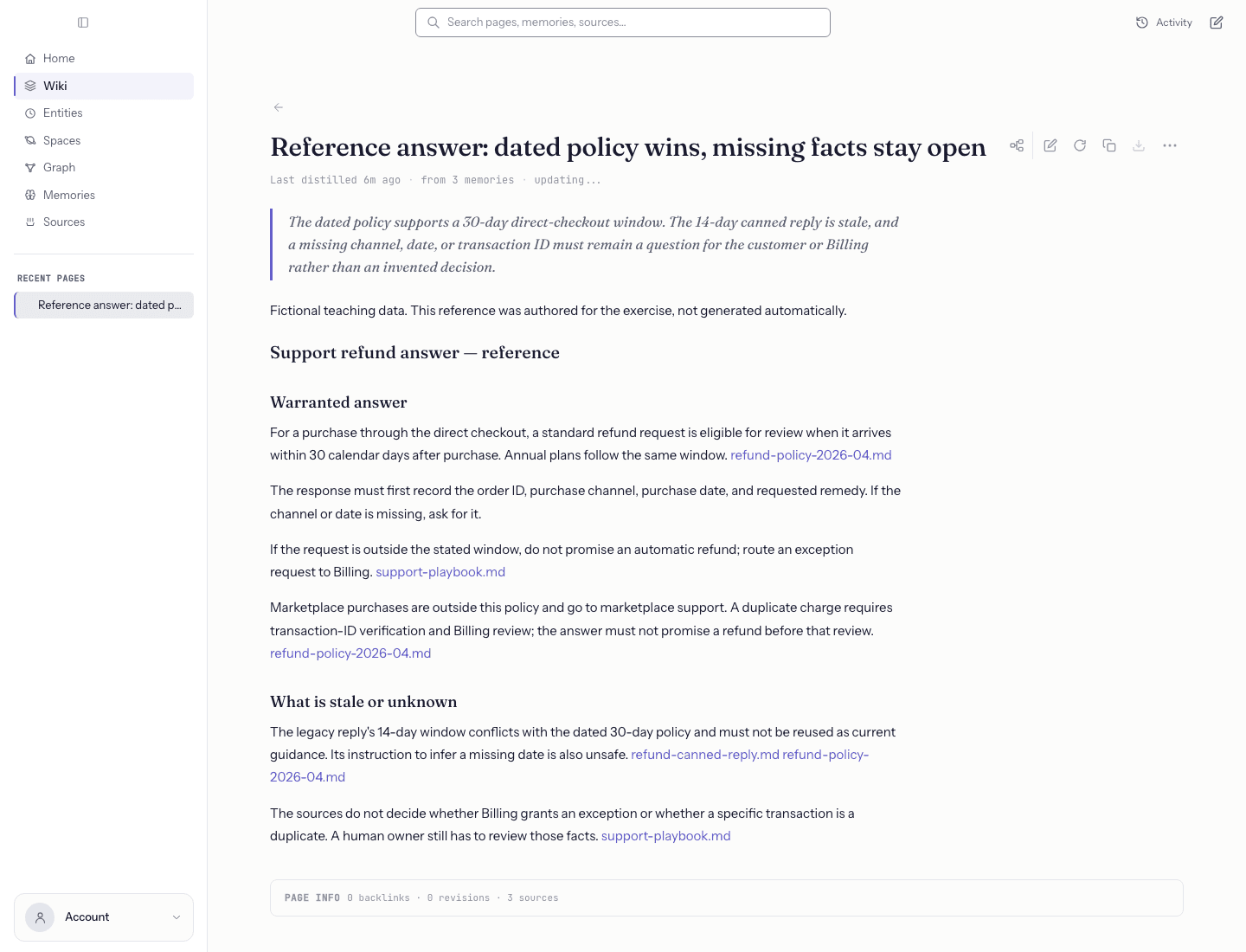Screen dimensions: 1246x952
Task: Open Spaces in the sidebar
Action: pyautogui.click(x=104, y=140)
